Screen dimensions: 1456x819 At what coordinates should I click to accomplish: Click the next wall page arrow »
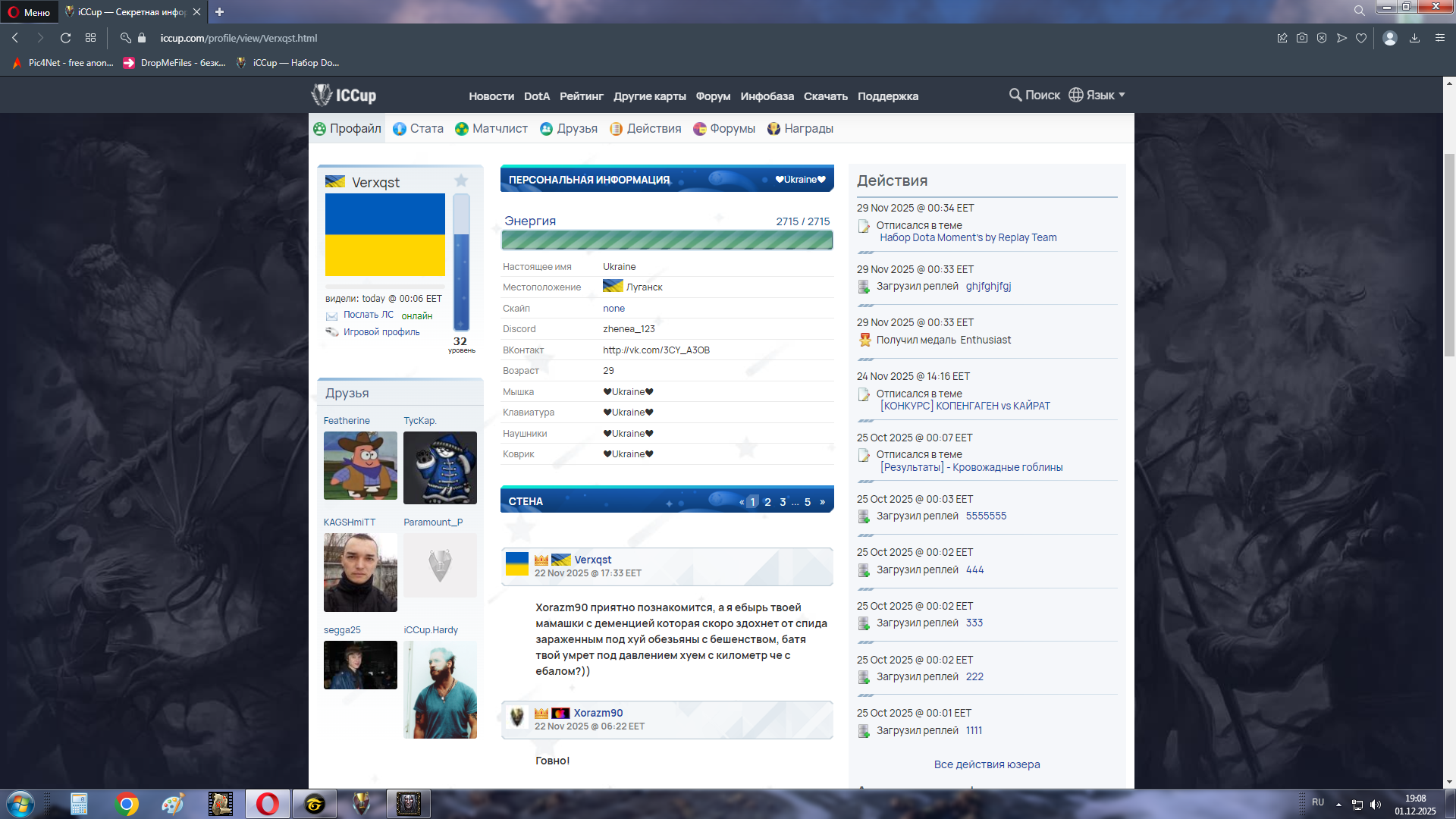point(822,502)
